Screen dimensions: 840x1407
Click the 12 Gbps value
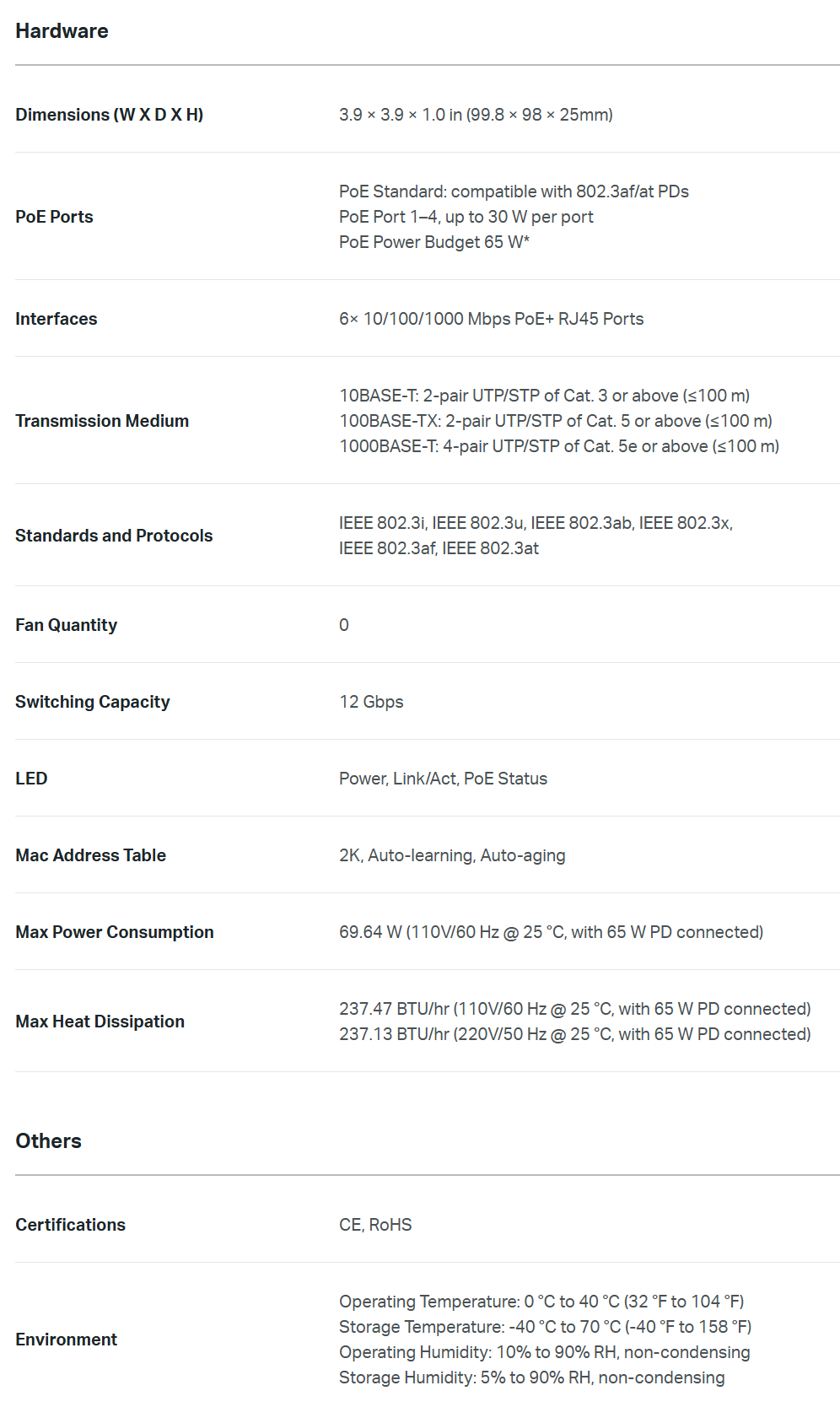click(371, 702)
